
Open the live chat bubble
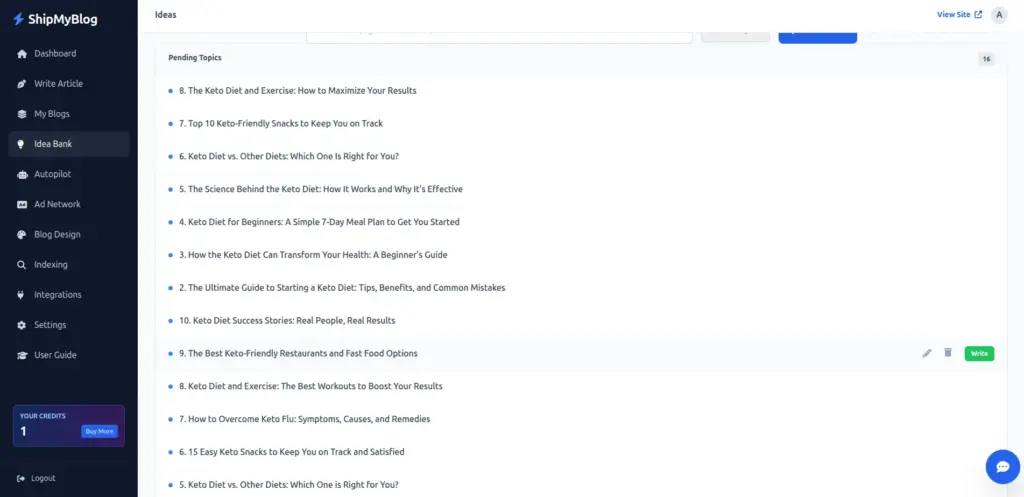click(1002, 467)
